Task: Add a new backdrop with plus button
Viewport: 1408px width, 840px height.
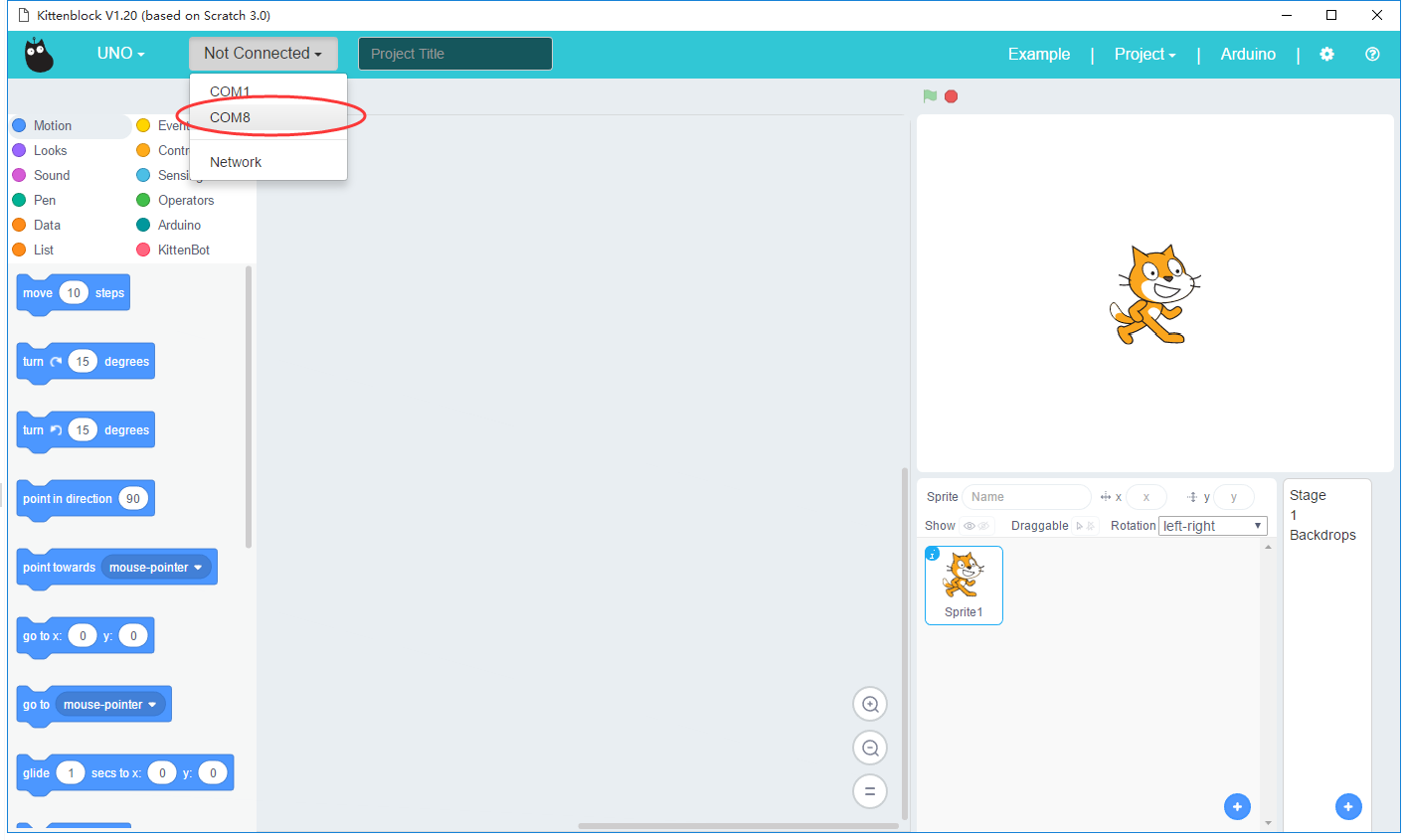Action: [1348, 807]
